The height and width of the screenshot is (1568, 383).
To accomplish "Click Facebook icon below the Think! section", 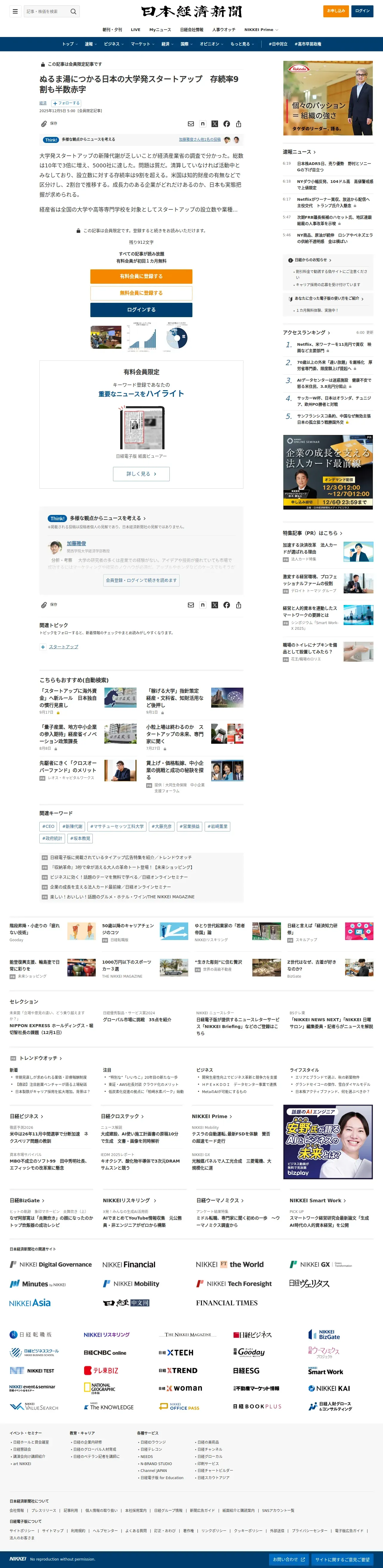I will click(226, 604).
